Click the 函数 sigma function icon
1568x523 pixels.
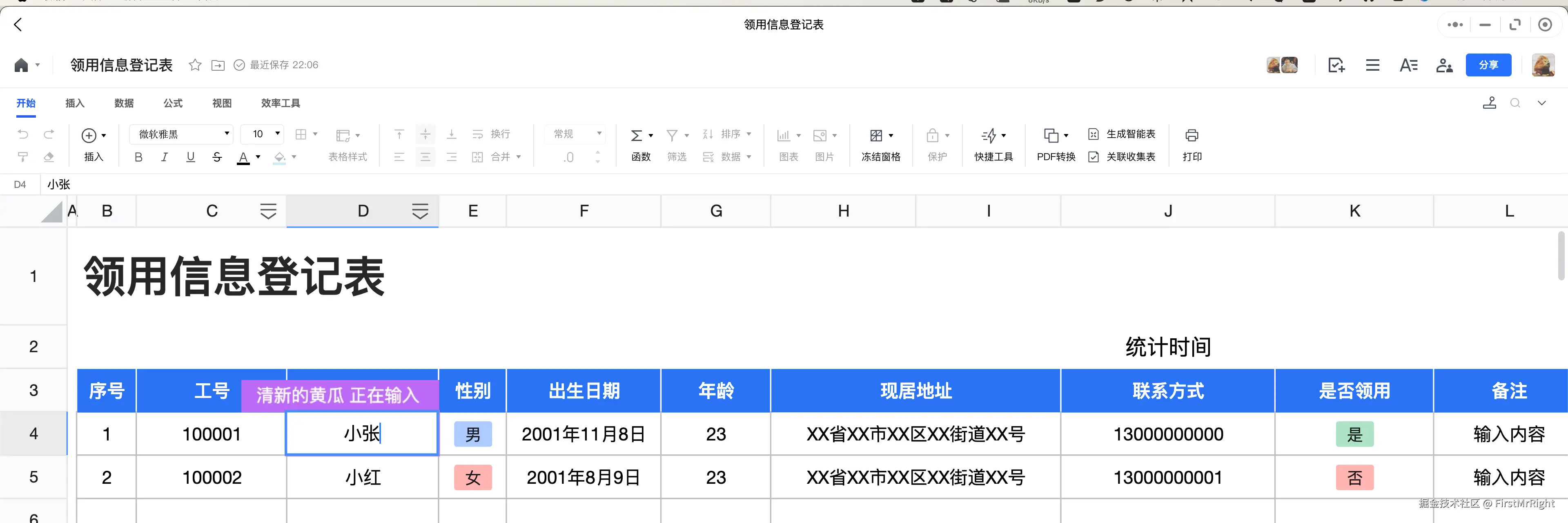[x=636, y=135]
